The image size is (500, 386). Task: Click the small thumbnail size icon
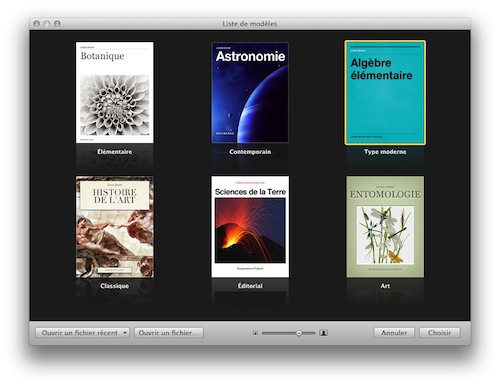[255, 333]
